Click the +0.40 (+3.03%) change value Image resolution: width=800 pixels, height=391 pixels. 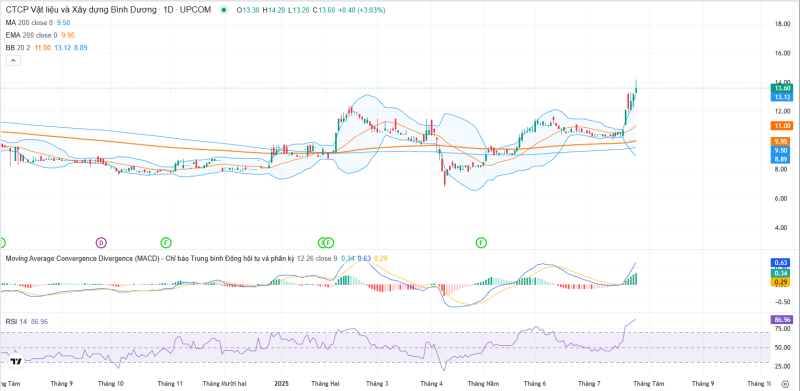(361, 10)
